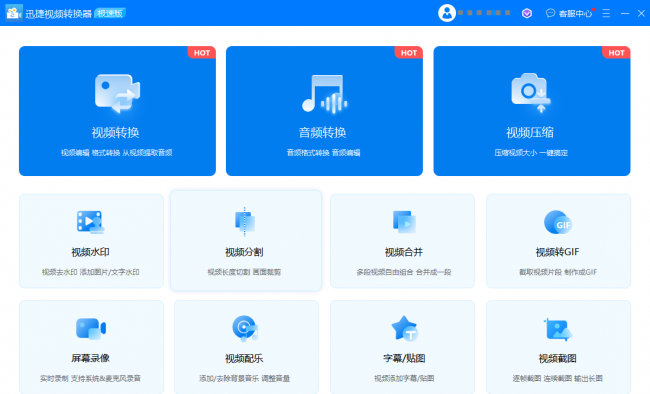Click HOT badge on 视频转换 card
The image size is (650, 394).
(x=202, y=53)
